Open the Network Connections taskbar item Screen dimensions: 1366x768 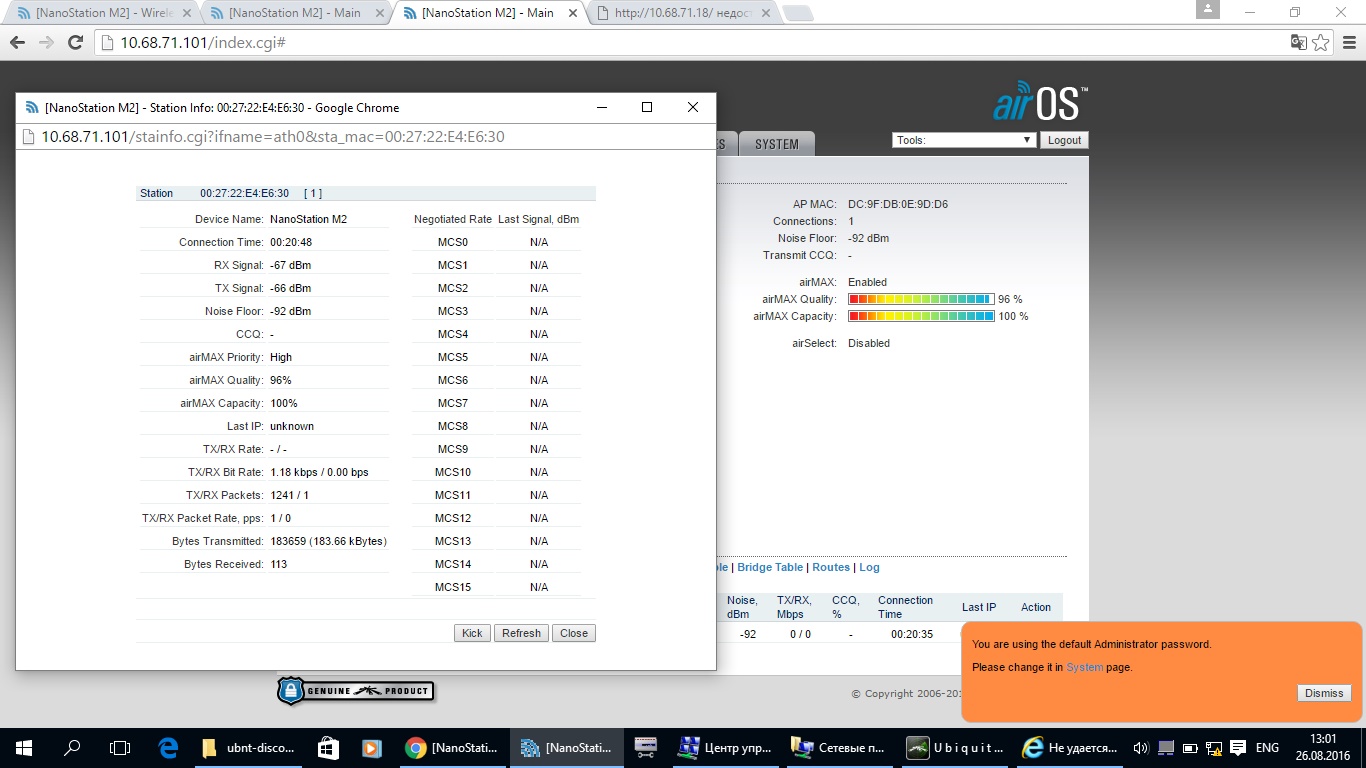(x=840, y=748)
